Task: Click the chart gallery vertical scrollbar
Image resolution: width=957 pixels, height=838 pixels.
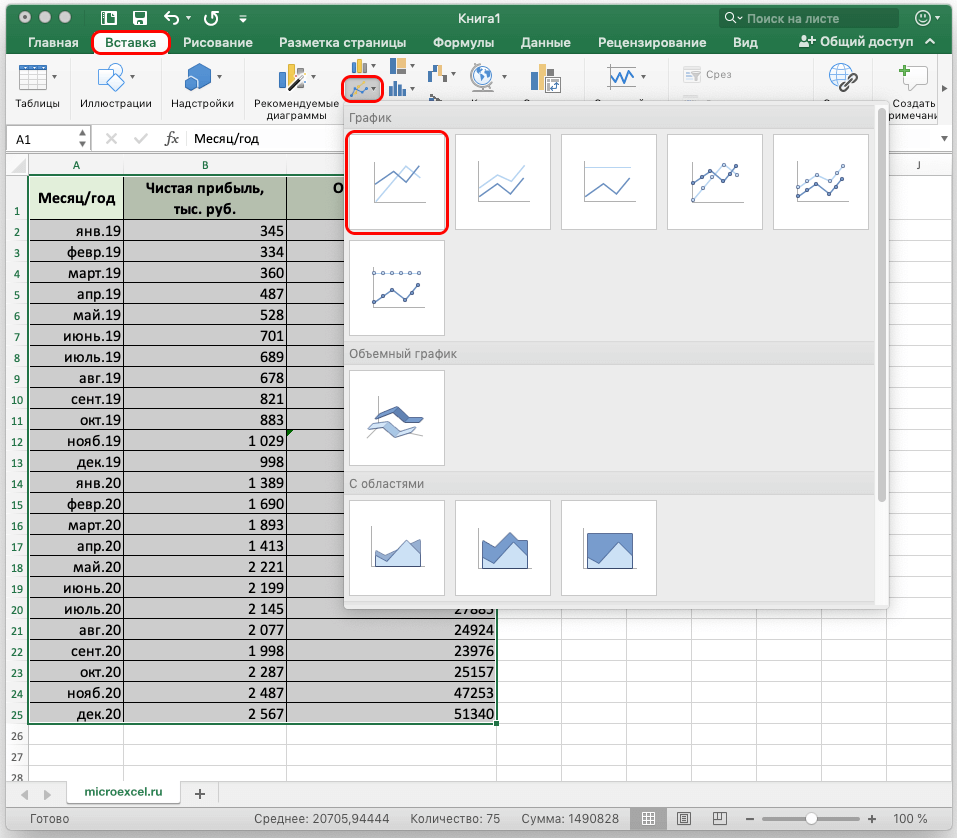Action: (881, 305)
